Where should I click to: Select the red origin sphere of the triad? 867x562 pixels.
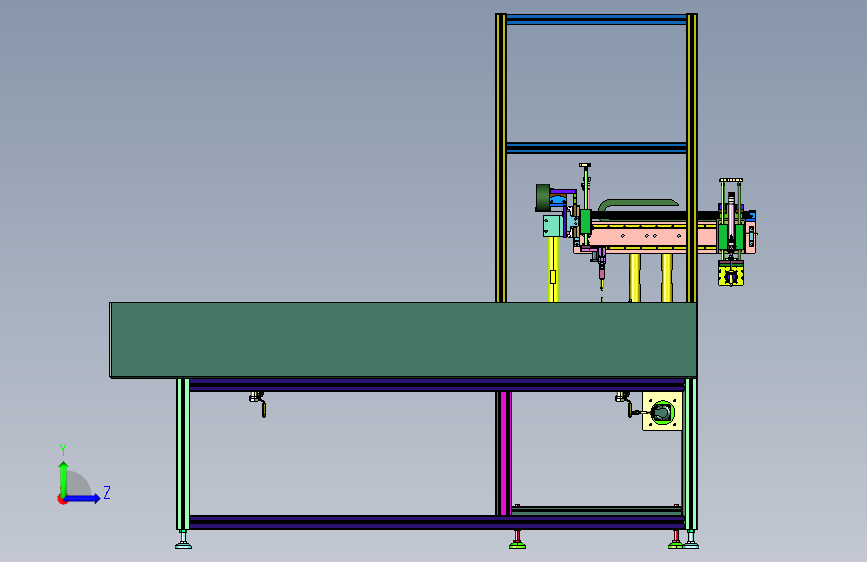coord(62,499)
